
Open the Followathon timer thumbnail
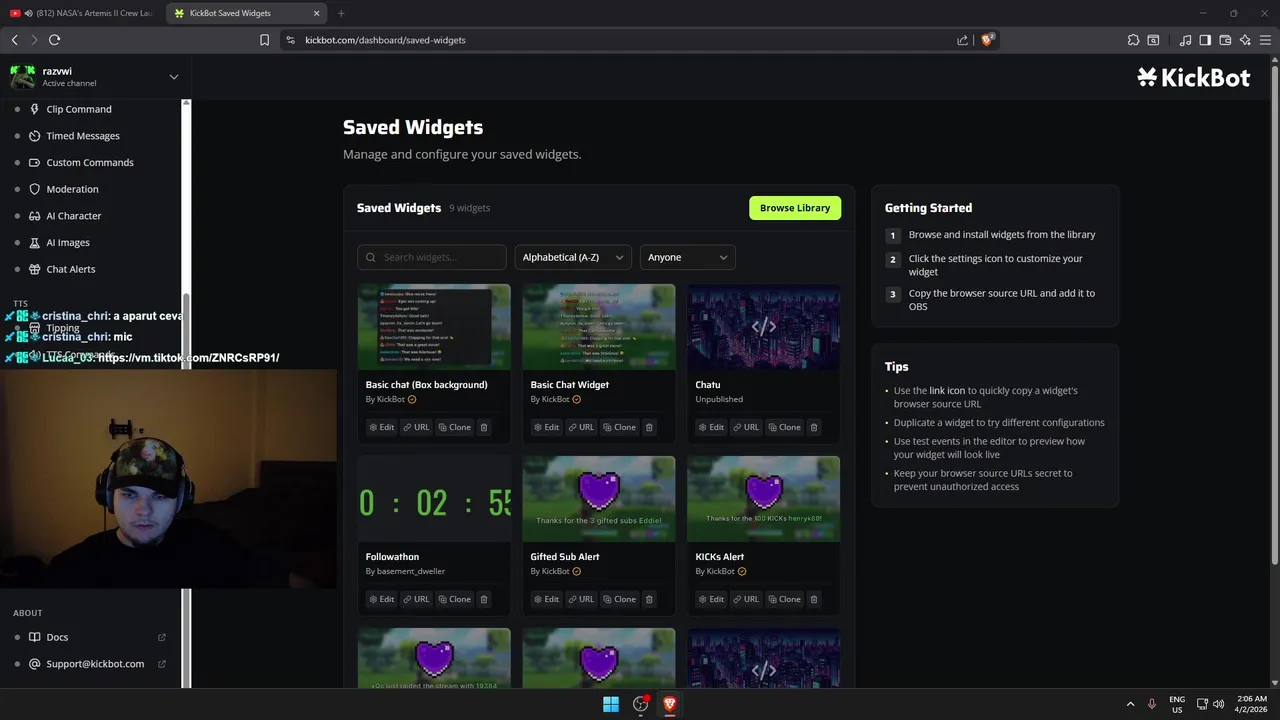coord(434,499)
